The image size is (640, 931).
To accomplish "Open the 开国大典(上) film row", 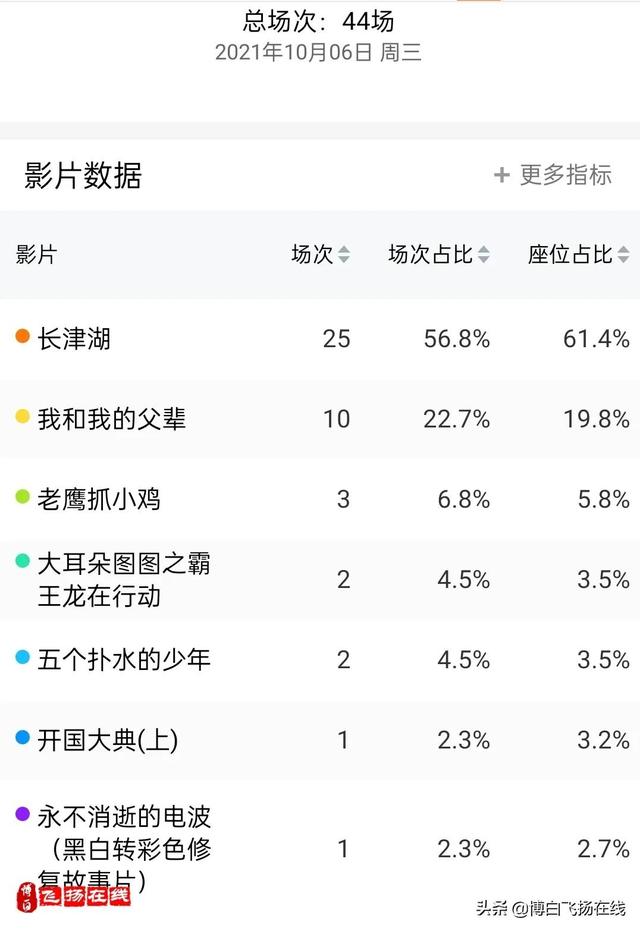I will 320,740.
